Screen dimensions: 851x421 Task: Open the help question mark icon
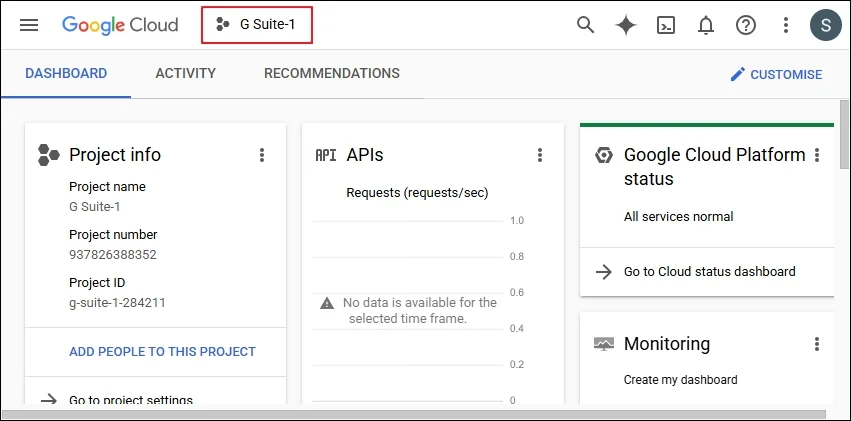(x=746, y=25)
